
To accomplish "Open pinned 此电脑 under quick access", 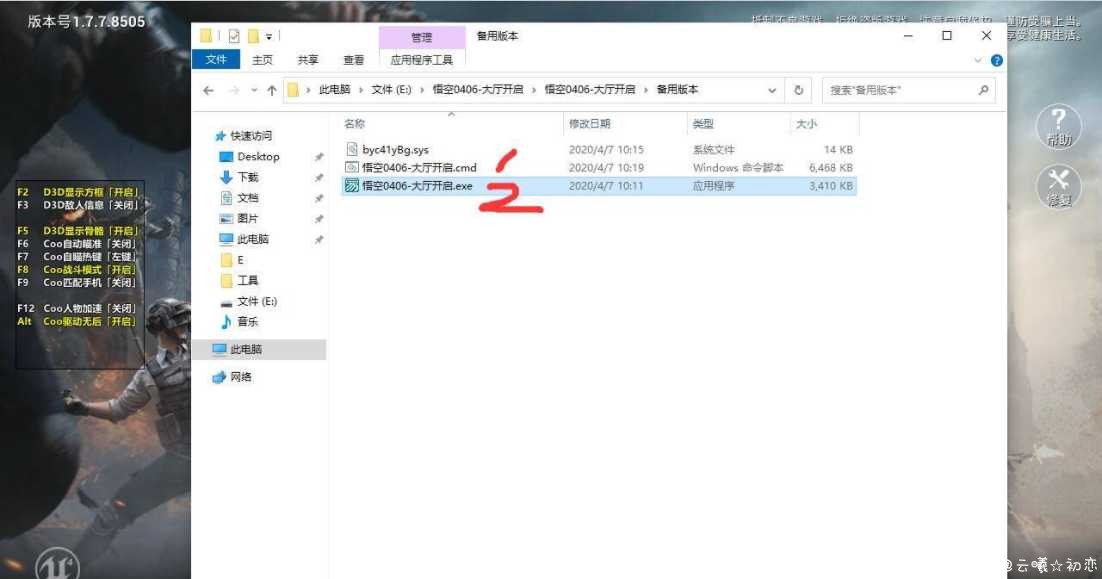I will 253,239.
